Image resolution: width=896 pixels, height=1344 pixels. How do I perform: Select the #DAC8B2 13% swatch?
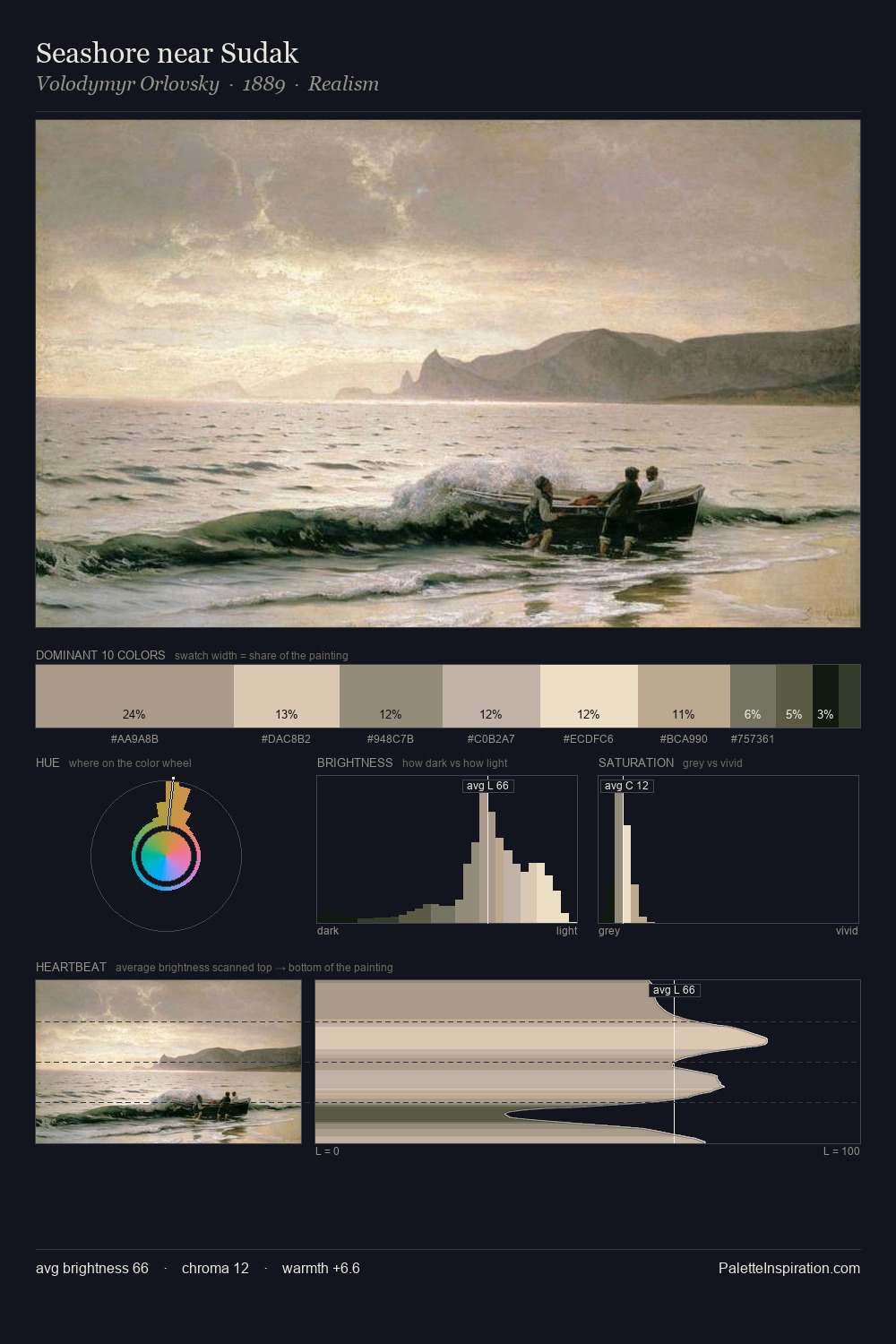[287, 696]
